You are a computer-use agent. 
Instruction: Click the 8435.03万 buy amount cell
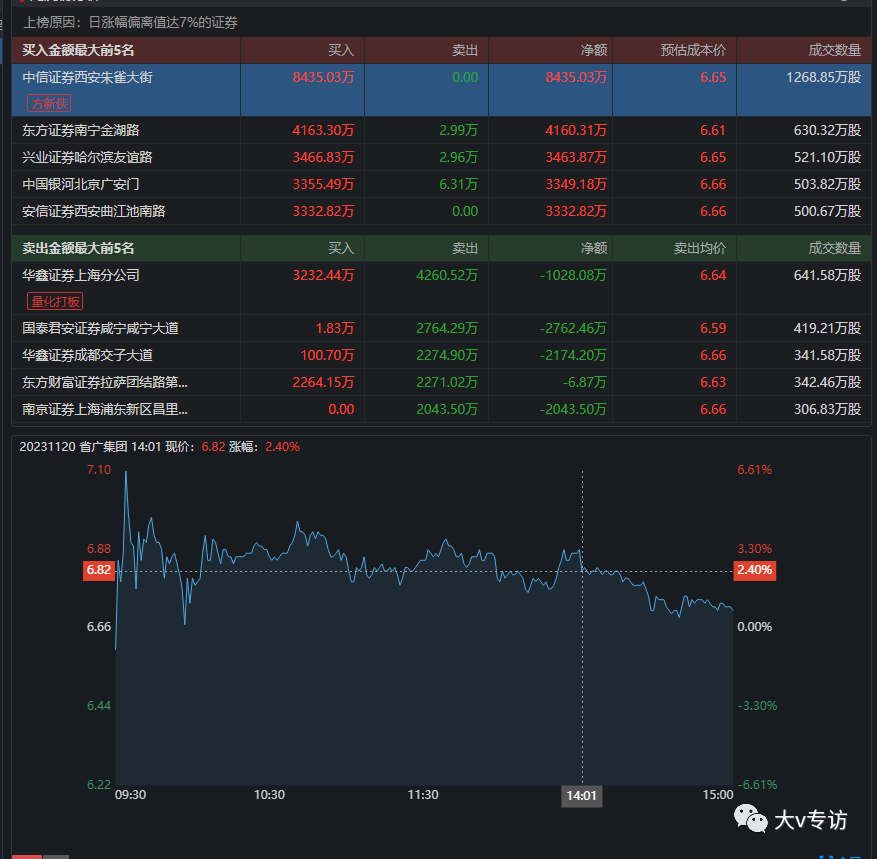pos(323,77)
